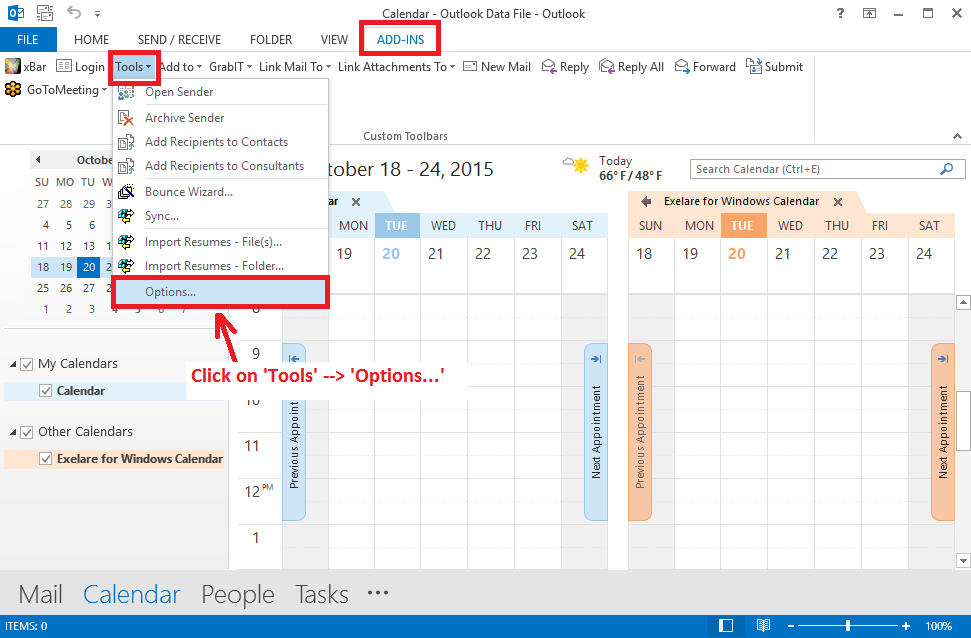
Task: Close the left calendar tab
Action: [356, 202]
